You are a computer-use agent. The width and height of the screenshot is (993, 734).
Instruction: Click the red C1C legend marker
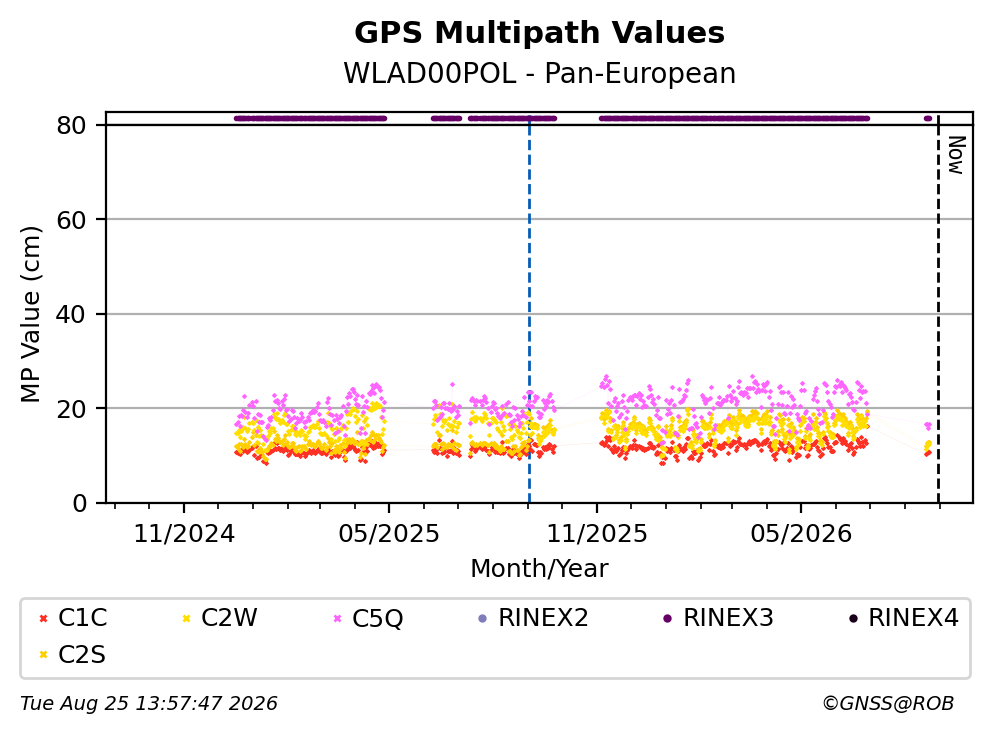(x=43, y=618)
